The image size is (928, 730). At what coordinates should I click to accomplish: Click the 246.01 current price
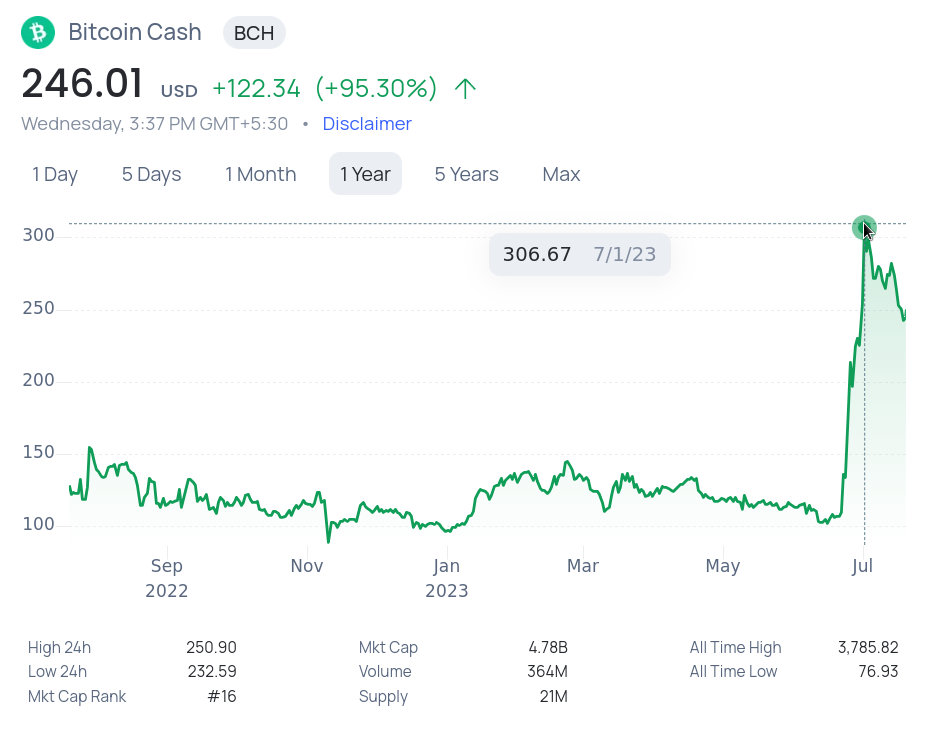pyautogui.click(x=82, y=83)
